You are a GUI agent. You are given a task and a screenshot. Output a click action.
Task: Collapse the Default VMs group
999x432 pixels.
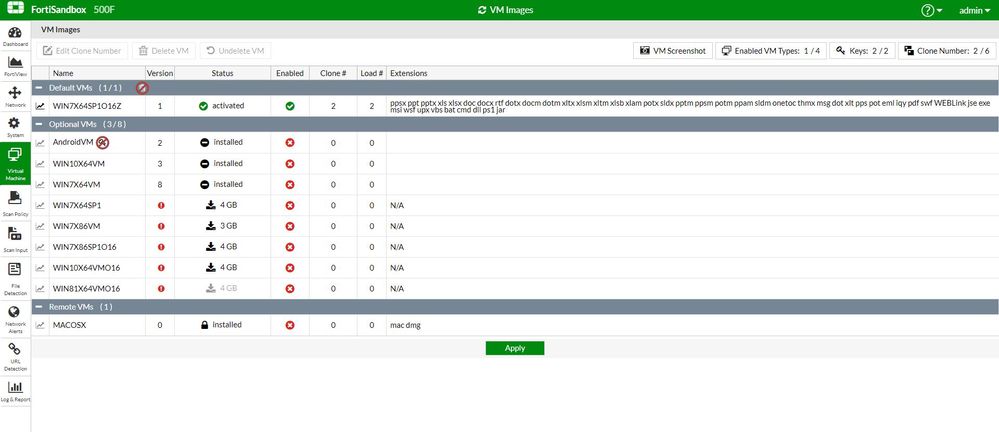(x=40, y=88)
